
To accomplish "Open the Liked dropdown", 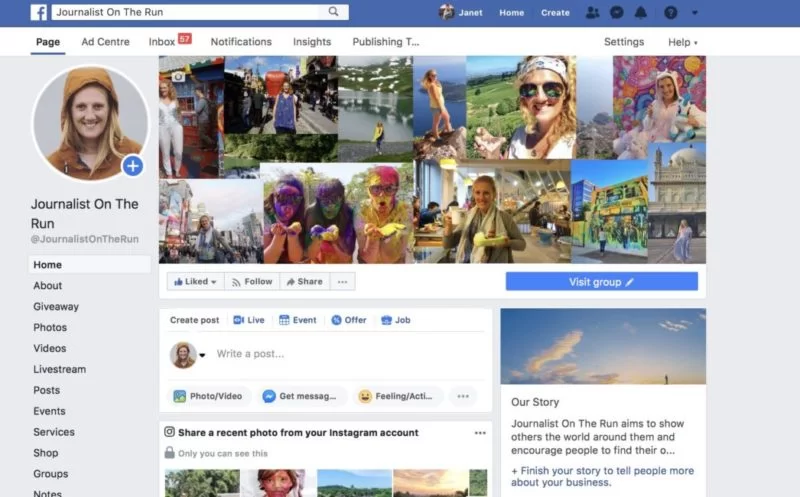I will click(x=195, y=282).
